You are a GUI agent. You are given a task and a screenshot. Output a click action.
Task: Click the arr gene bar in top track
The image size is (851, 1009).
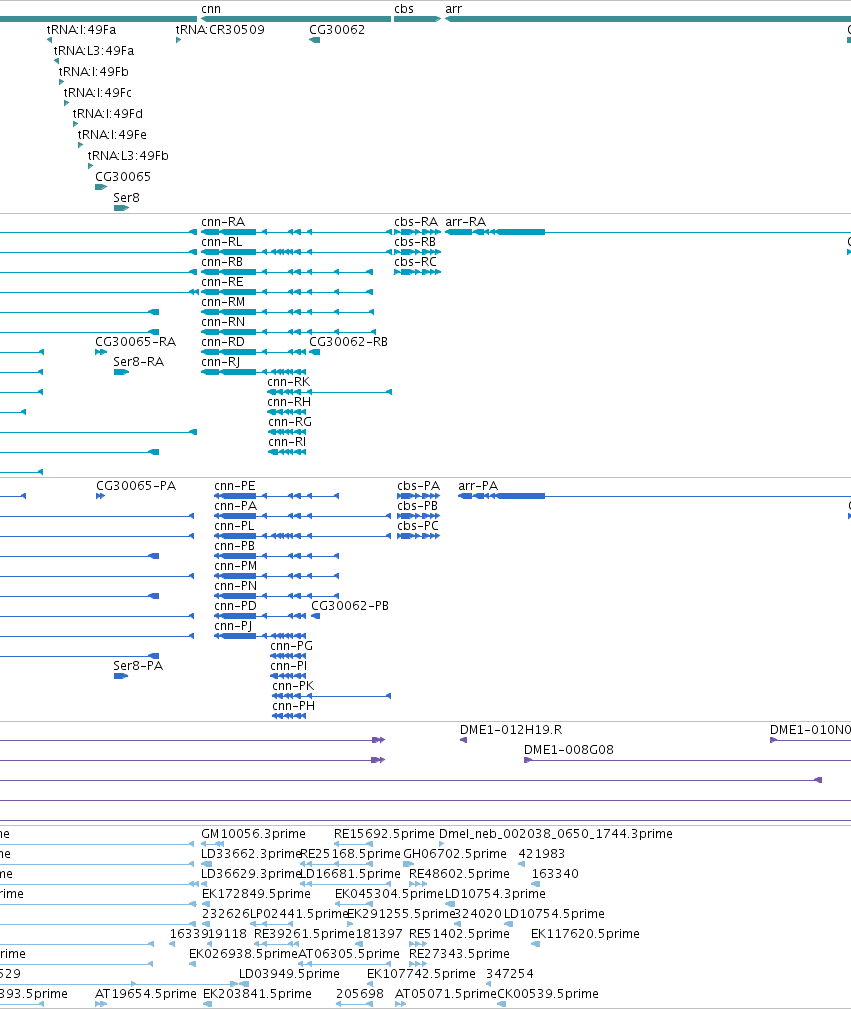[x=648, y=19]
